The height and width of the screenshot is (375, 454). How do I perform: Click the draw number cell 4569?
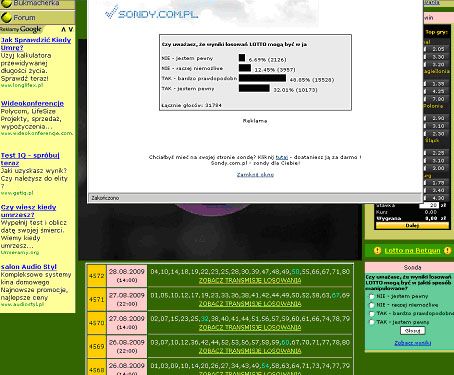[97, 346]
